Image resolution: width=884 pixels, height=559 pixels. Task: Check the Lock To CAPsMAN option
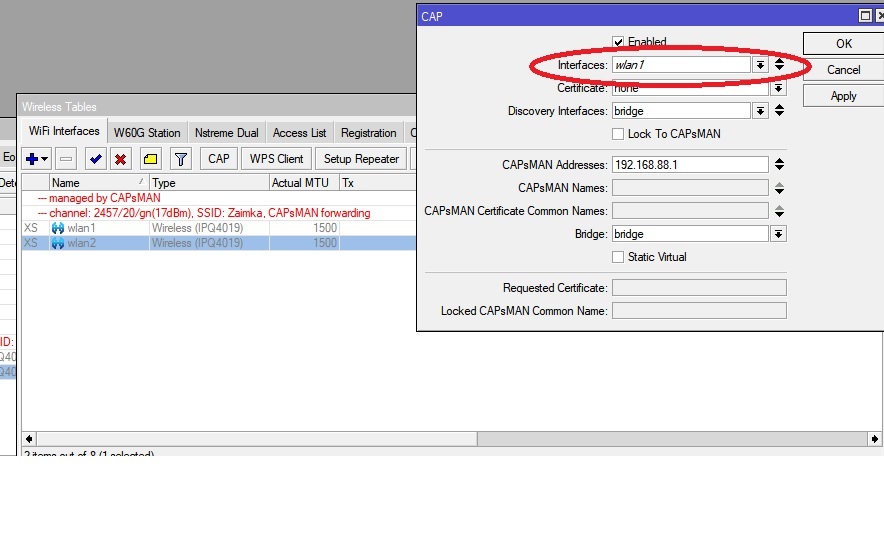coord(618,134)
